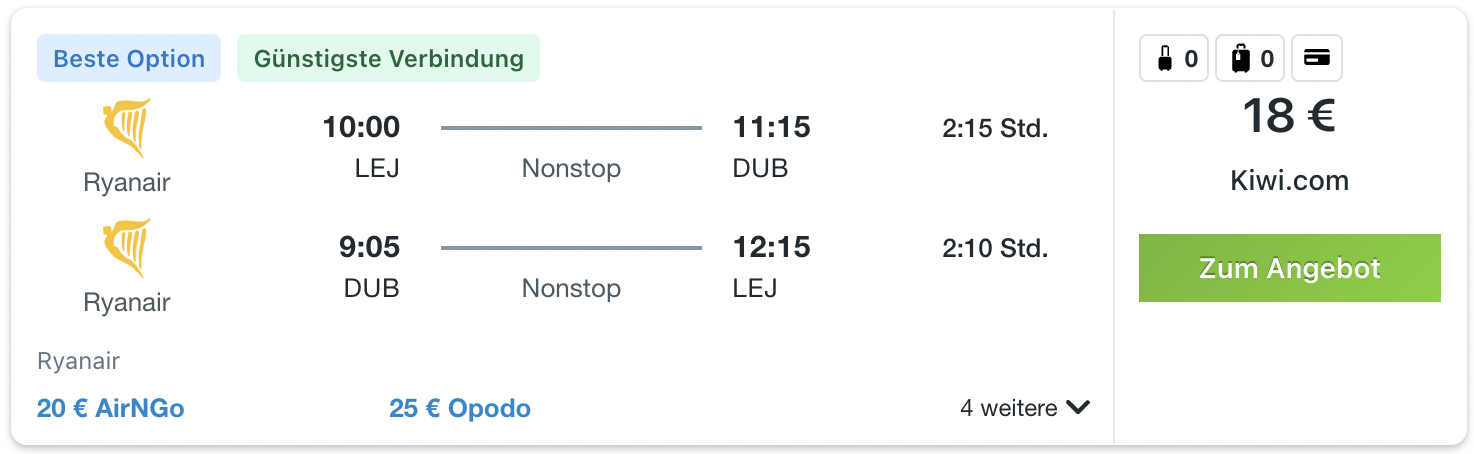
Task: Click the 2:15 Std. duration
Action: (995, 129)
